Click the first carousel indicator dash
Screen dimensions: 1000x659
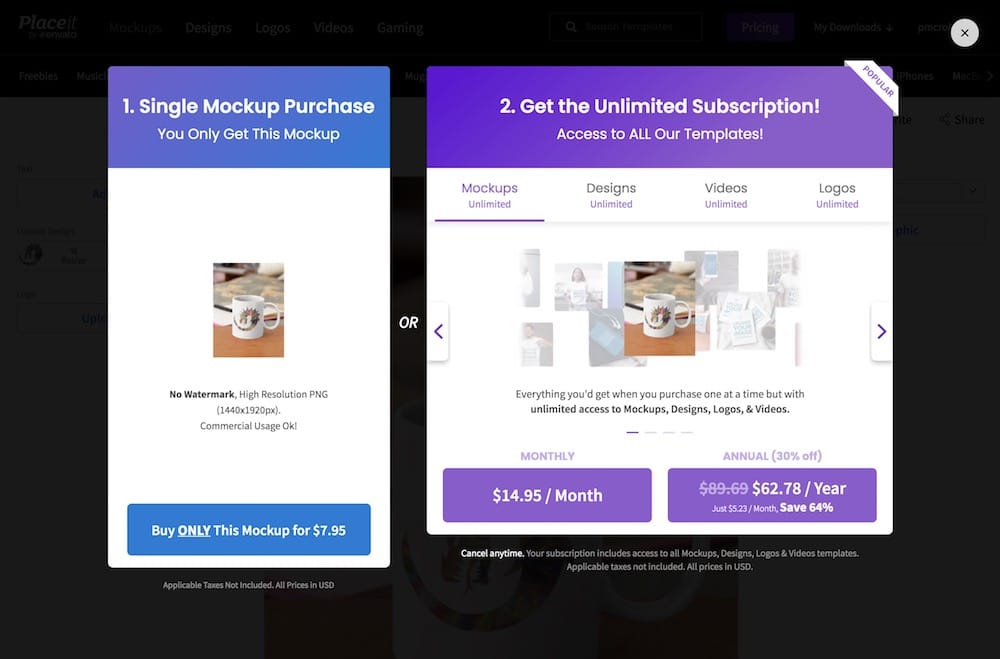(x=632, y=433)
